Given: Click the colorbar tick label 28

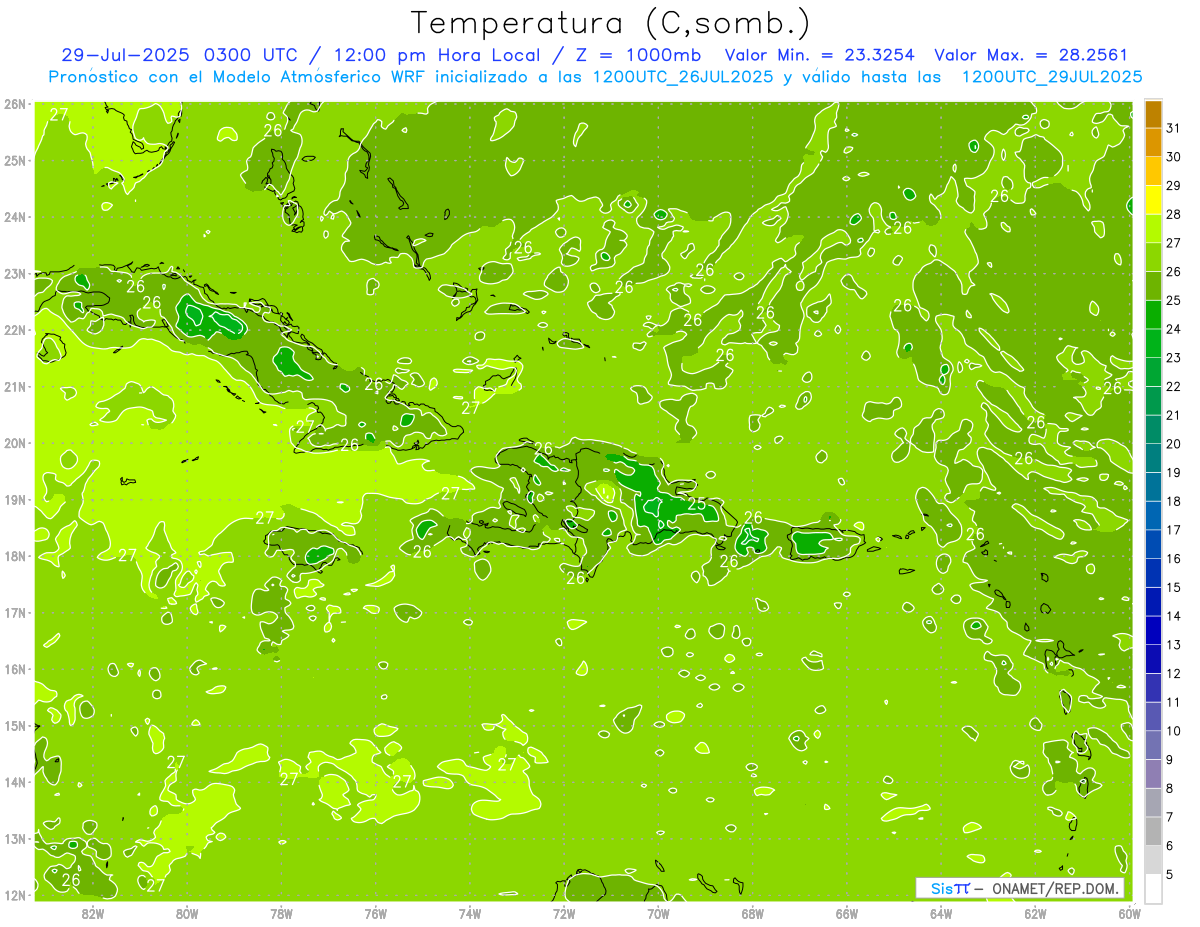Looking at the screenshot, I should tap(1173, 214).
